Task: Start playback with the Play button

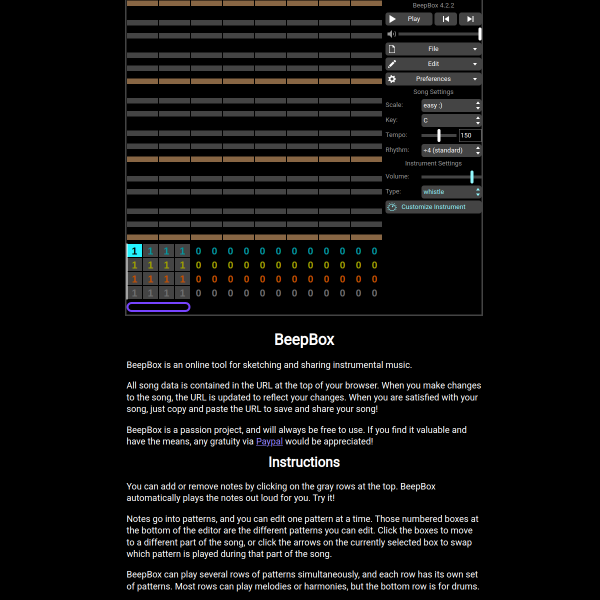Action: [x=409, y=19]
